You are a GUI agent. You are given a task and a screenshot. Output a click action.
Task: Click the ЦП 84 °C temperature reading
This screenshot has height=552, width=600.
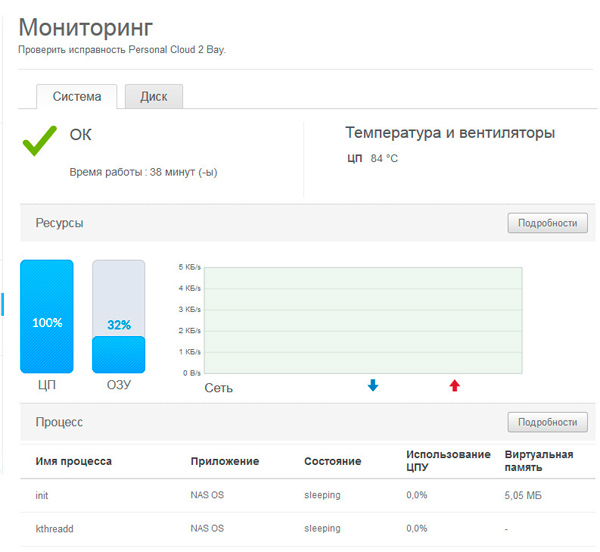pyautogui.click(x=372, y=158)
